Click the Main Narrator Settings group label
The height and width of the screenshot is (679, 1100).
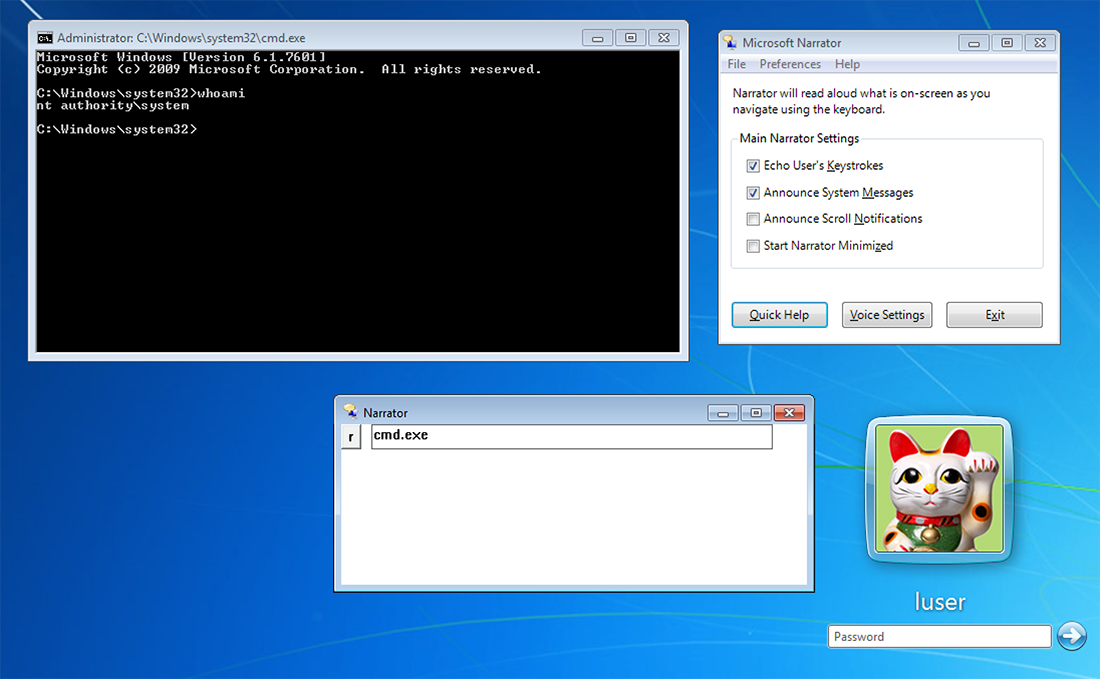(x=799, y=138)
